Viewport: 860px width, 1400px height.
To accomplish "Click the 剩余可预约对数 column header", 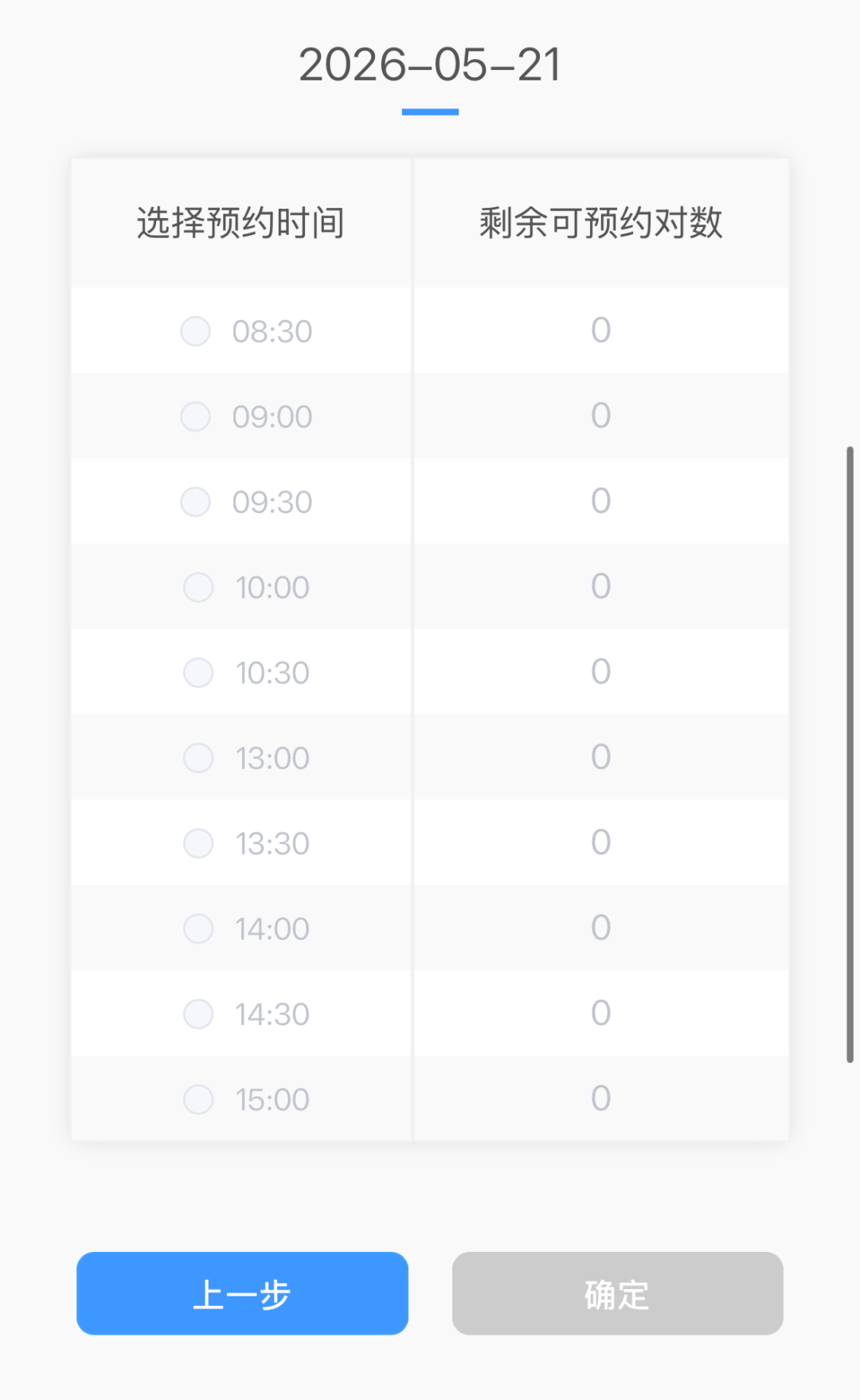I will coord(600,223).
